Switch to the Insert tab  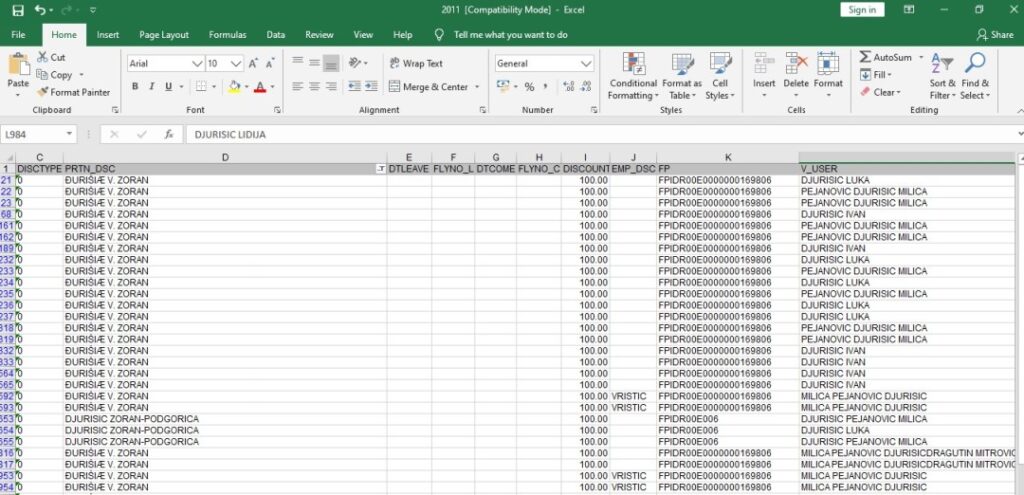tap(108, 35)
